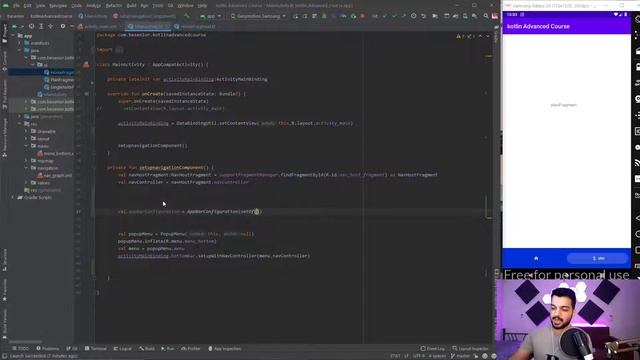Click the Expand All icon in Project panel
The height and width of the screenshot is (360, 640).
pyautogui.click(x=41, y=26)
